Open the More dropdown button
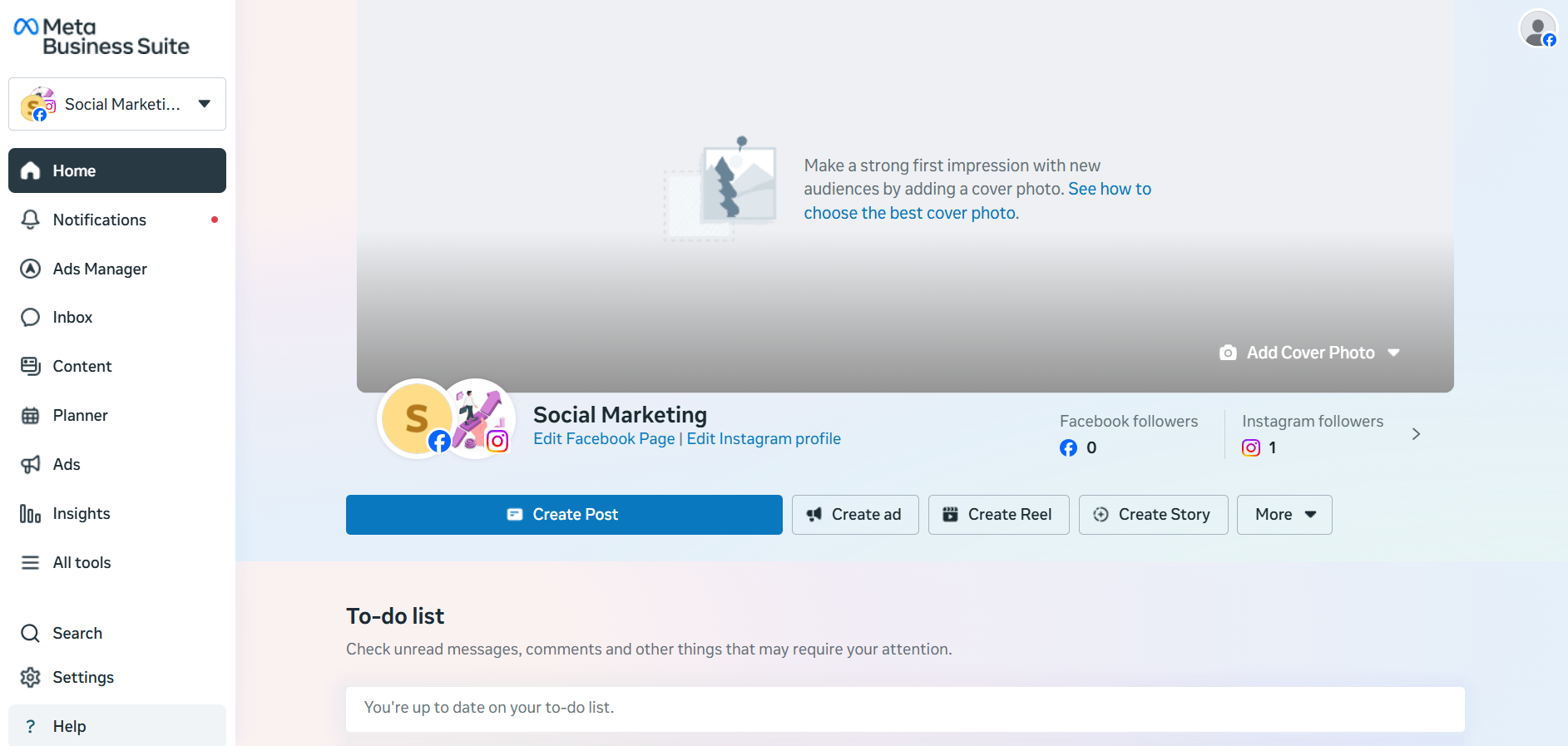 [1284, 515]
